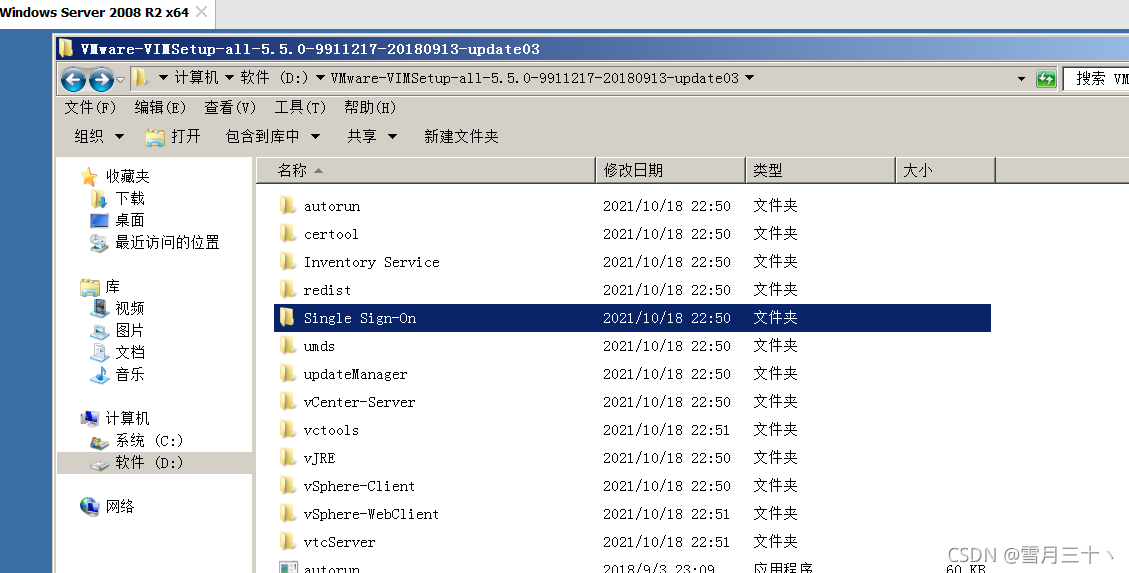This screenshot has height=573, width=1129.
Task: Open the 工具(T) menu
Action: 300,107
